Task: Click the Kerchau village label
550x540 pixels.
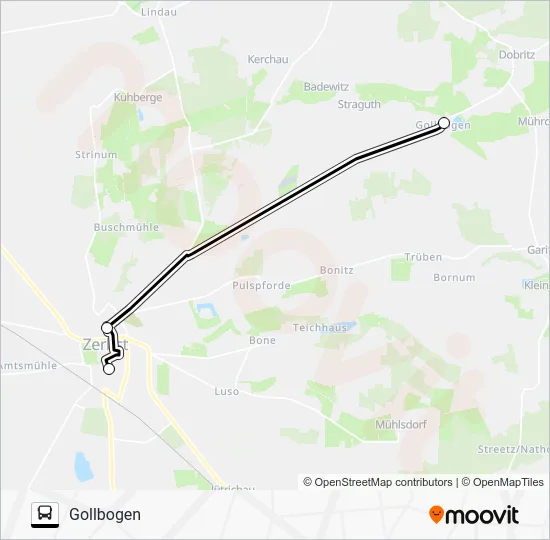Action: (268, 59)
